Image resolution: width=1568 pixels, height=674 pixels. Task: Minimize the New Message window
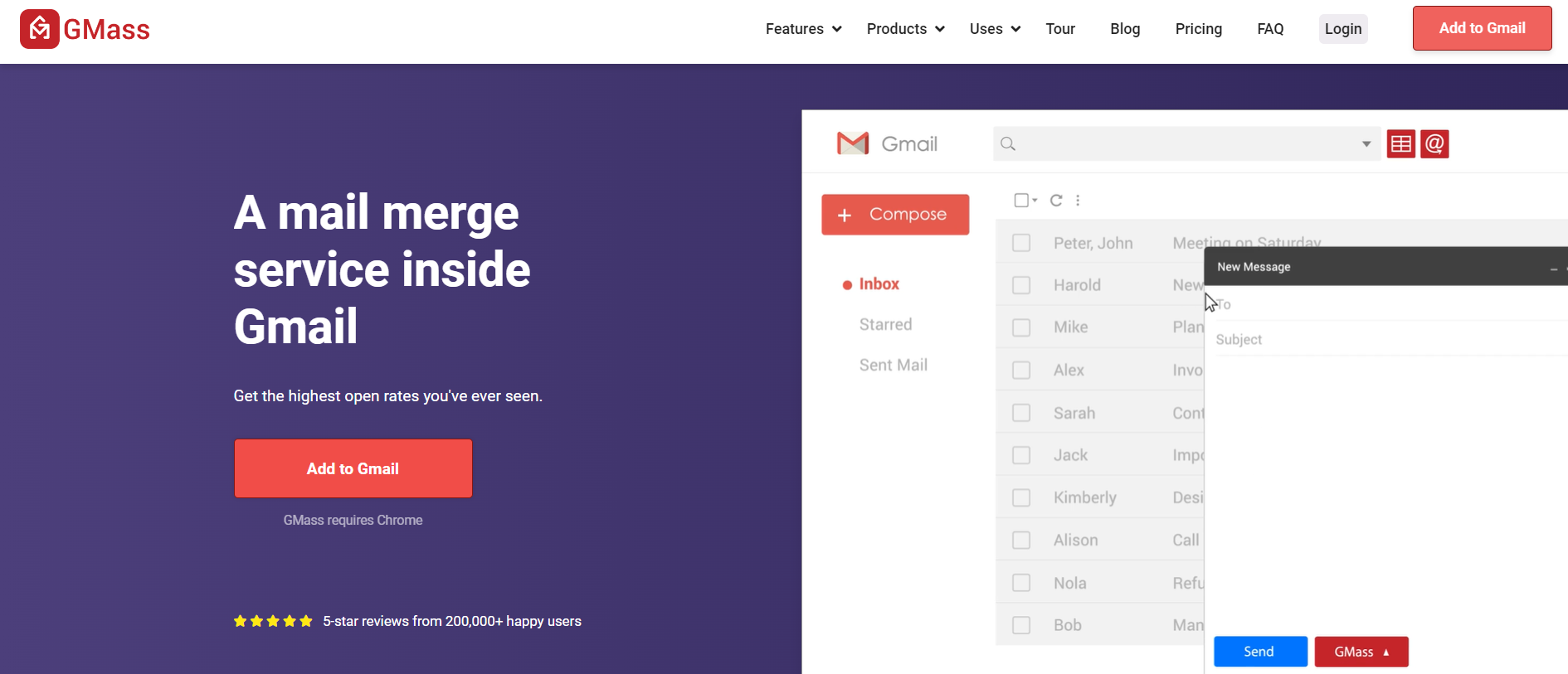tap(1553, 269)
